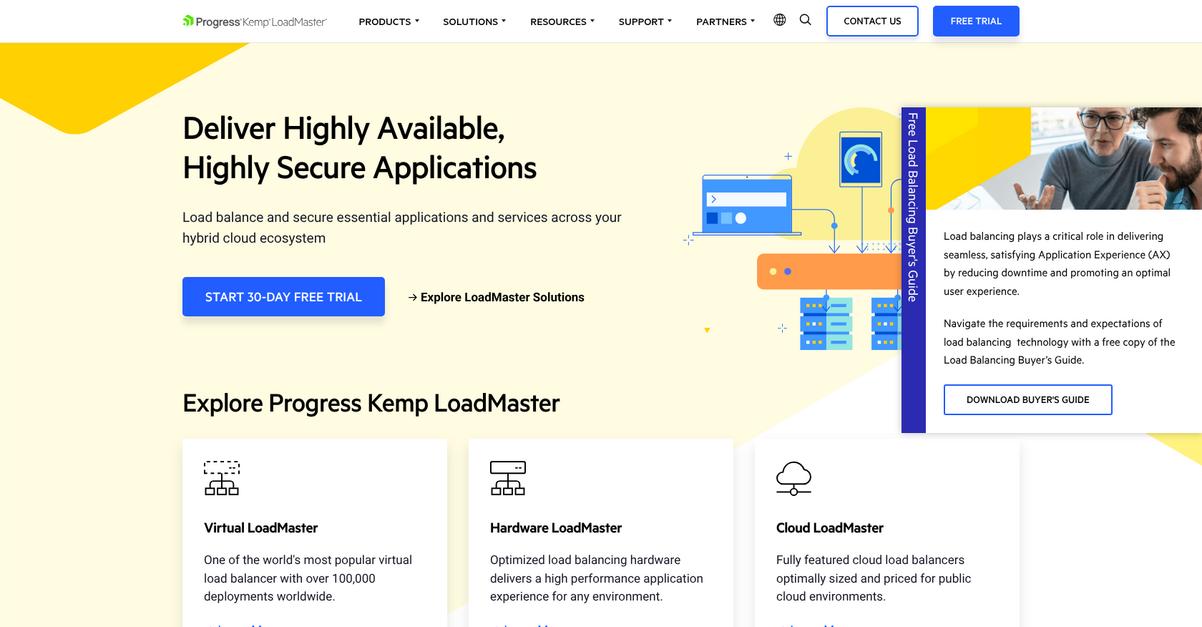The image size is (1202, 627).
Task: Expand the Products menu
Action: 389,21
